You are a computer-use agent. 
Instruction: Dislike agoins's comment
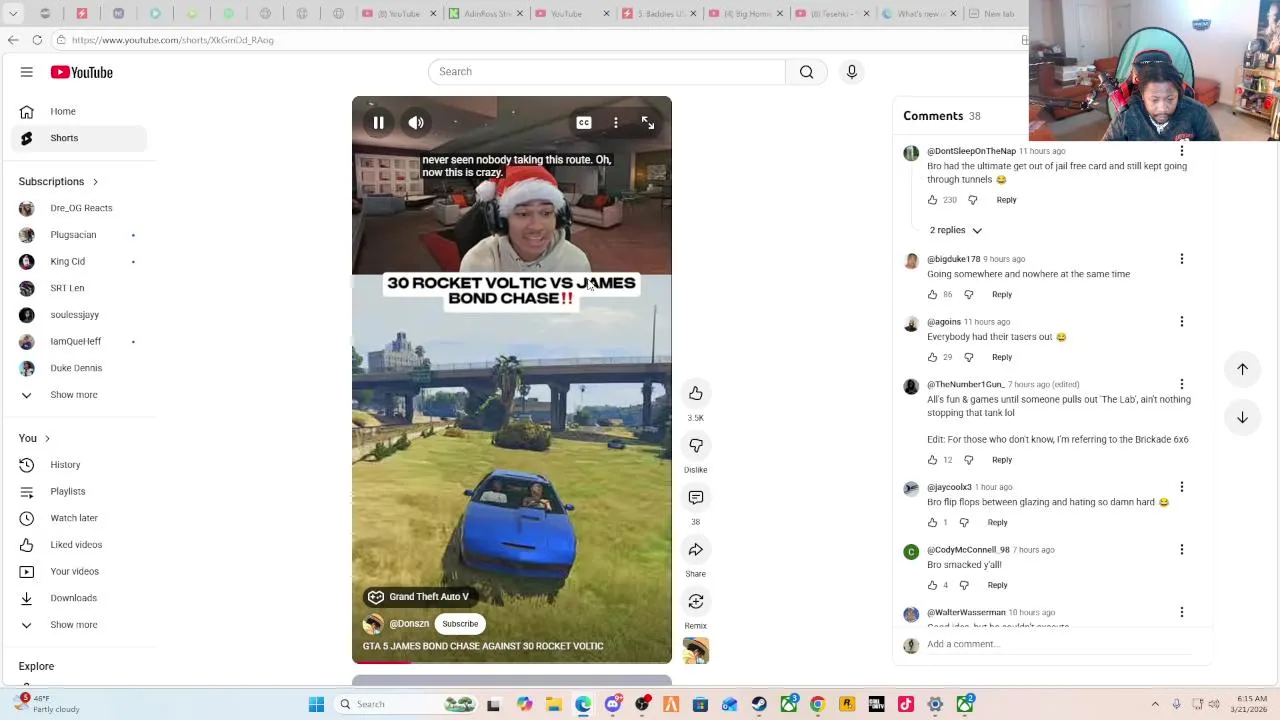point(968,357)
